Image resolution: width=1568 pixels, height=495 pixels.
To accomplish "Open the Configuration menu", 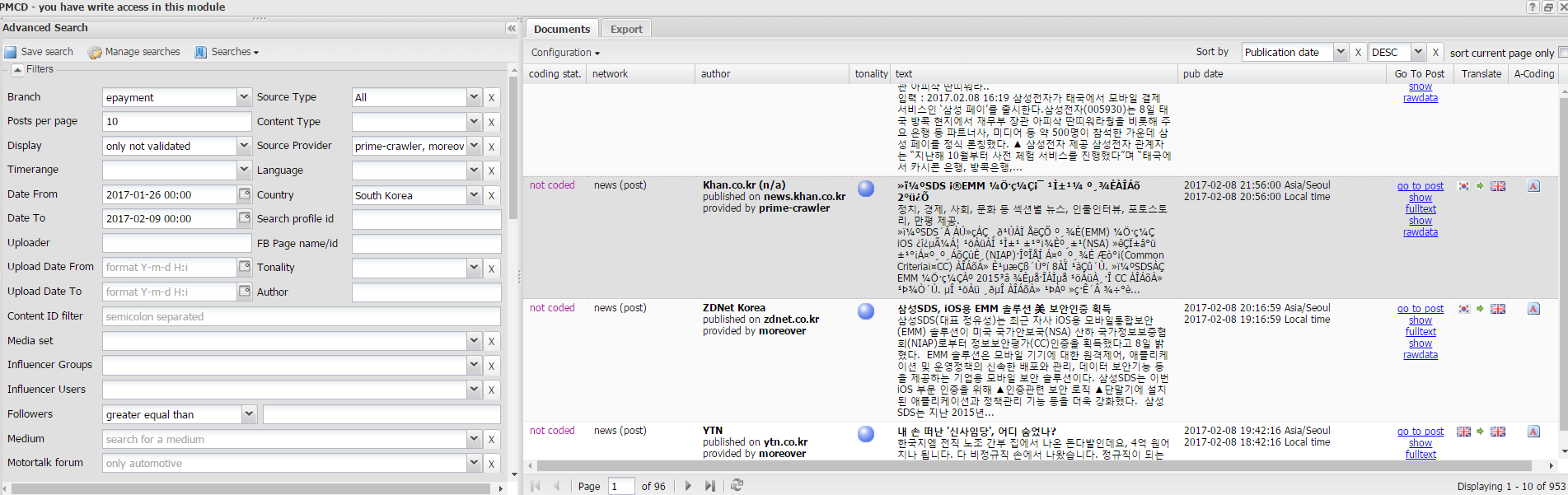I will (x=565, y=53).
